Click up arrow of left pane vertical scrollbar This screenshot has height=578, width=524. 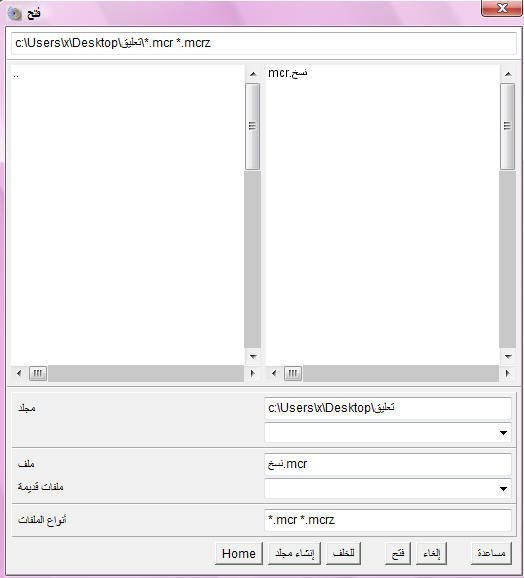pos(253,74)
